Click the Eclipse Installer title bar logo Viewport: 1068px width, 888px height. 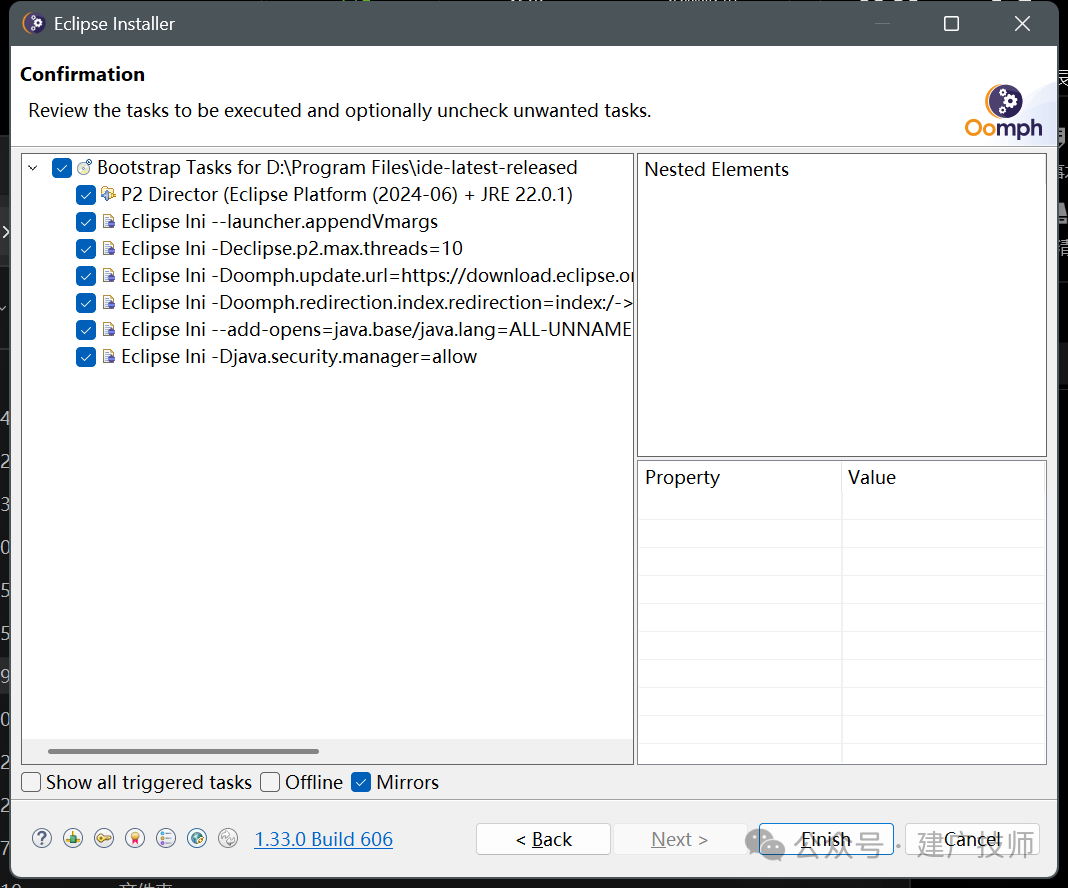[x=33, y=23]
